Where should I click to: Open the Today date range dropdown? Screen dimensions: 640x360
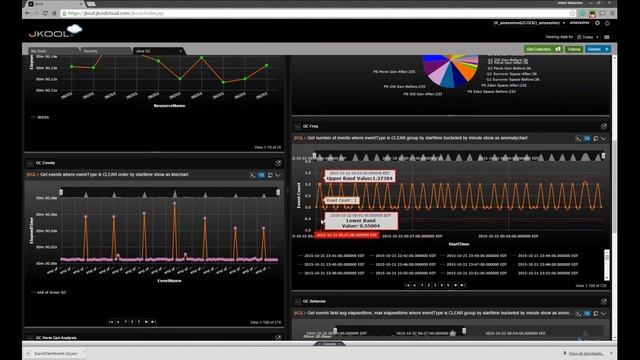coord(588,37)
